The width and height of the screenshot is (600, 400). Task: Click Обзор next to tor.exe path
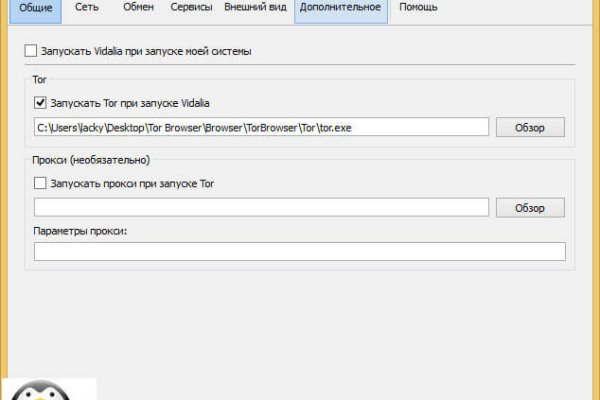point(529,127)
